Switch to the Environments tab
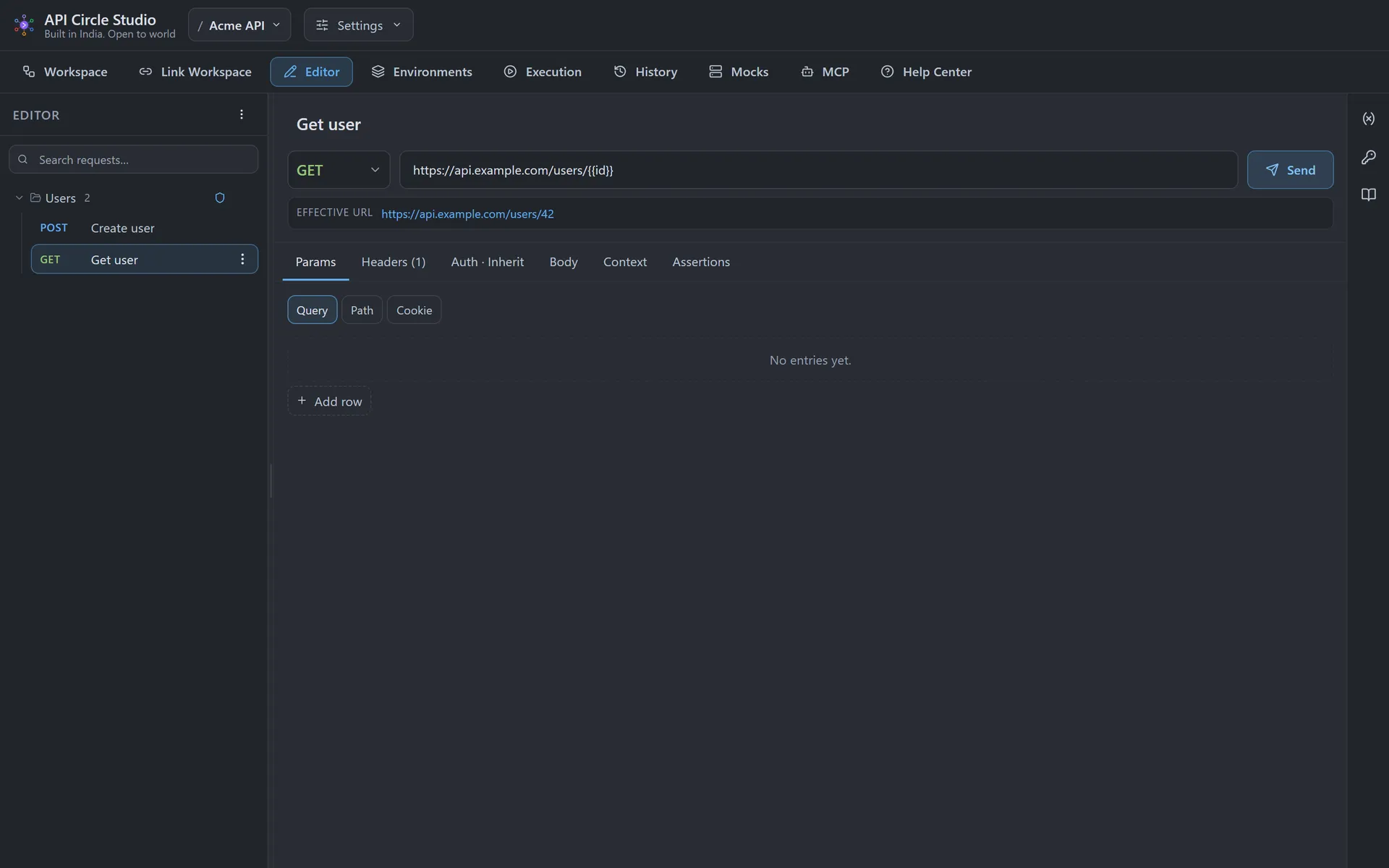1389x868 pixels. click(x=422, y=71)
